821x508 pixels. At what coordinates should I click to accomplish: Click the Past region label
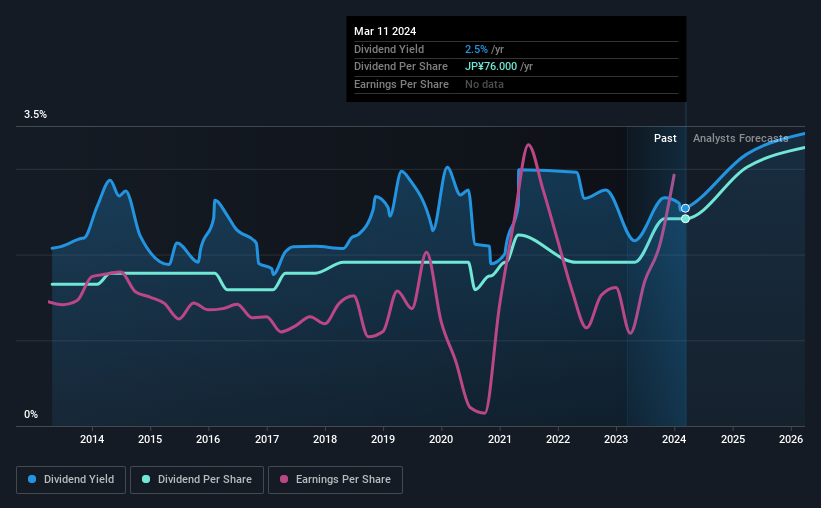click(665, 138)
